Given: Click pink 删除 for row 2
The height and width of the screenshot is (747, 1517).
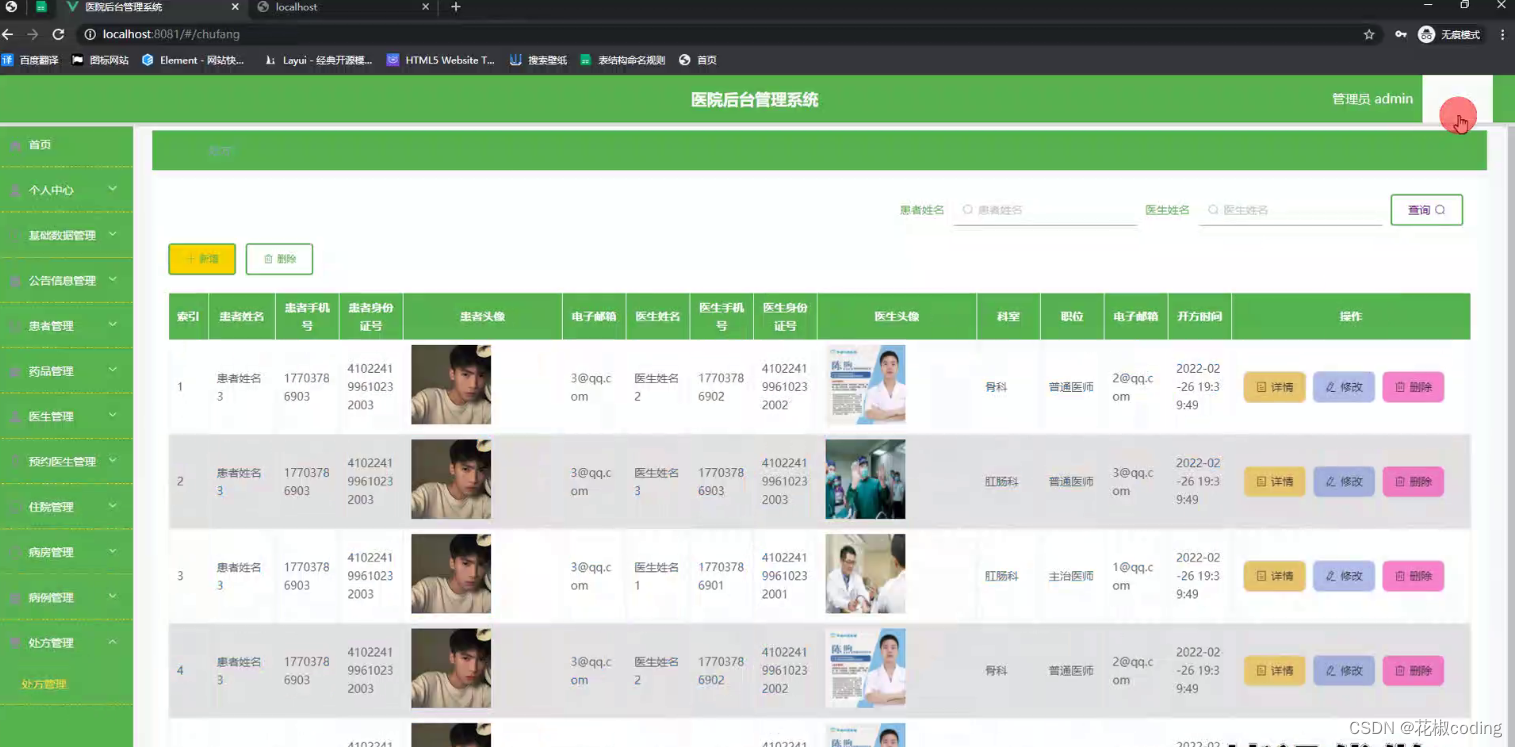Looking at the screenshot, I should click(1413, 482).
